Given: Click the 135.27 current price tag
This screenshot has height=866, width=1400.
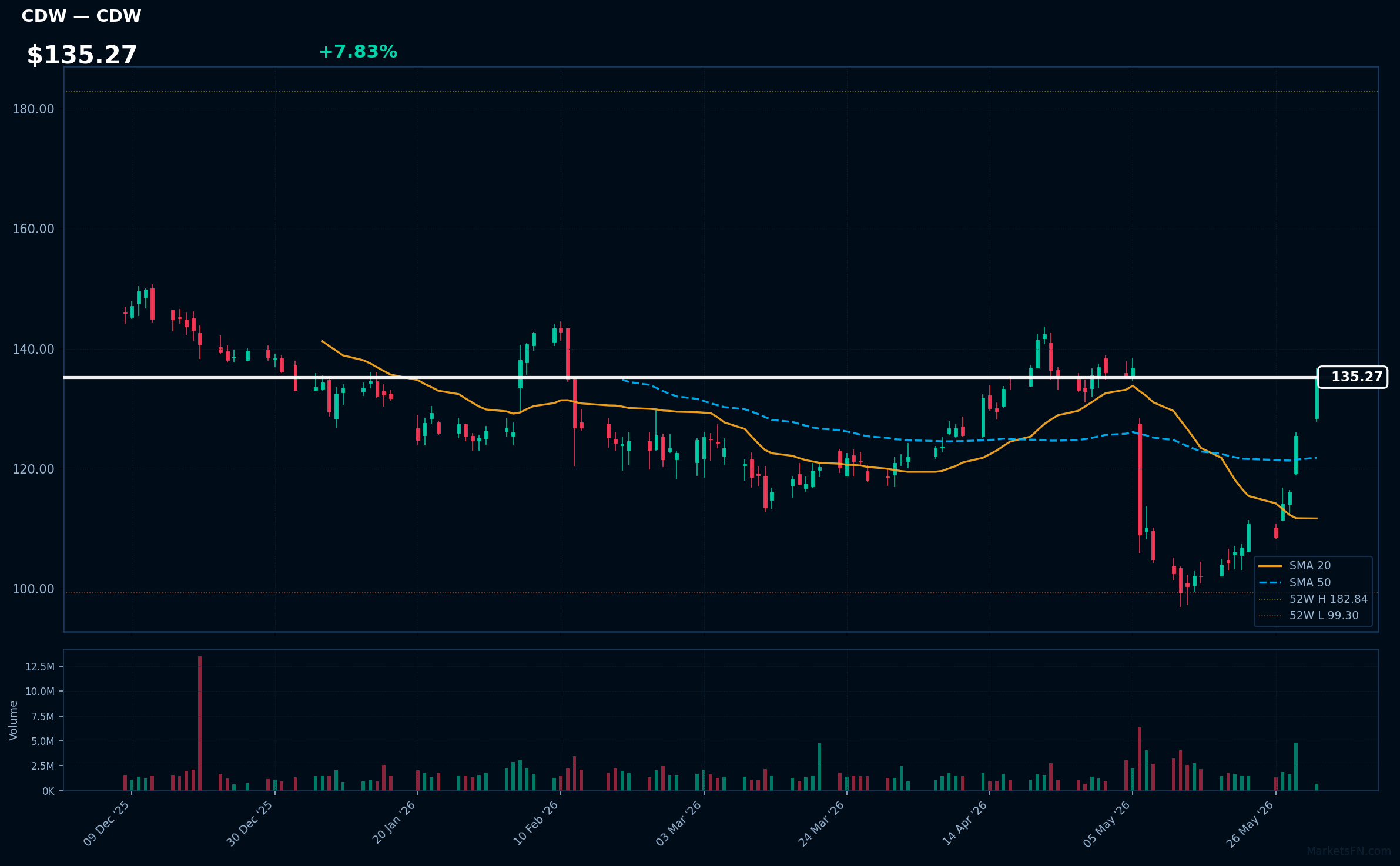Looking at the screenshot, I should click(x=1352, y=377).
